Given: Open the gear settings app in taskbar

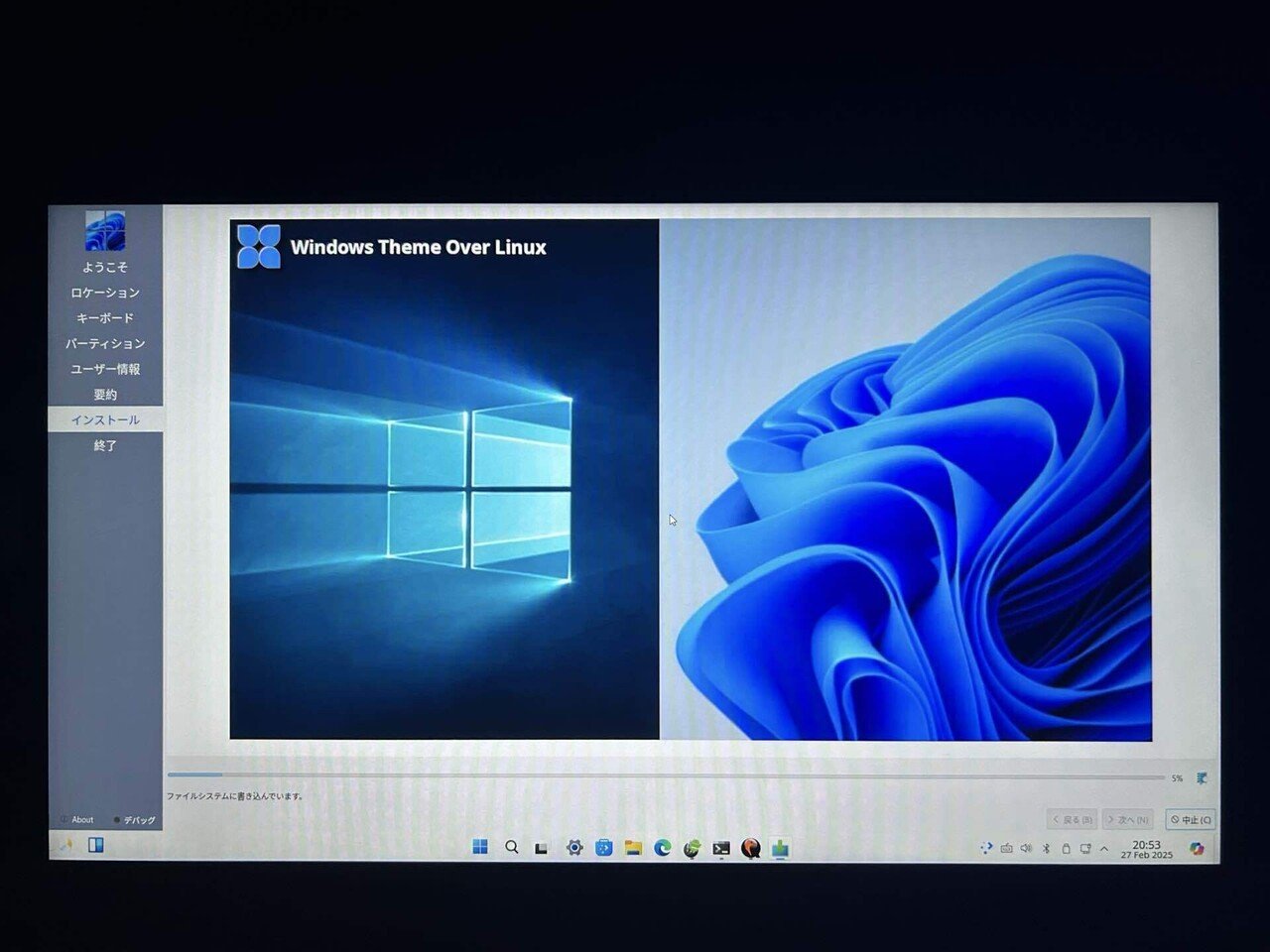Looking at the screenshot, I should 573,848.
